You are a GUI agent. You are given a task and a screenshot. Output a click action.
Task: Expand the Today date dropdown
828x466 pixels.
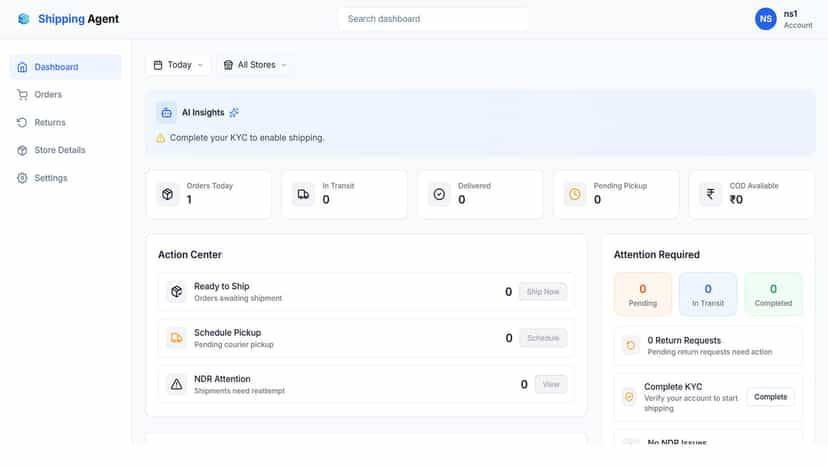coord(178,65)
